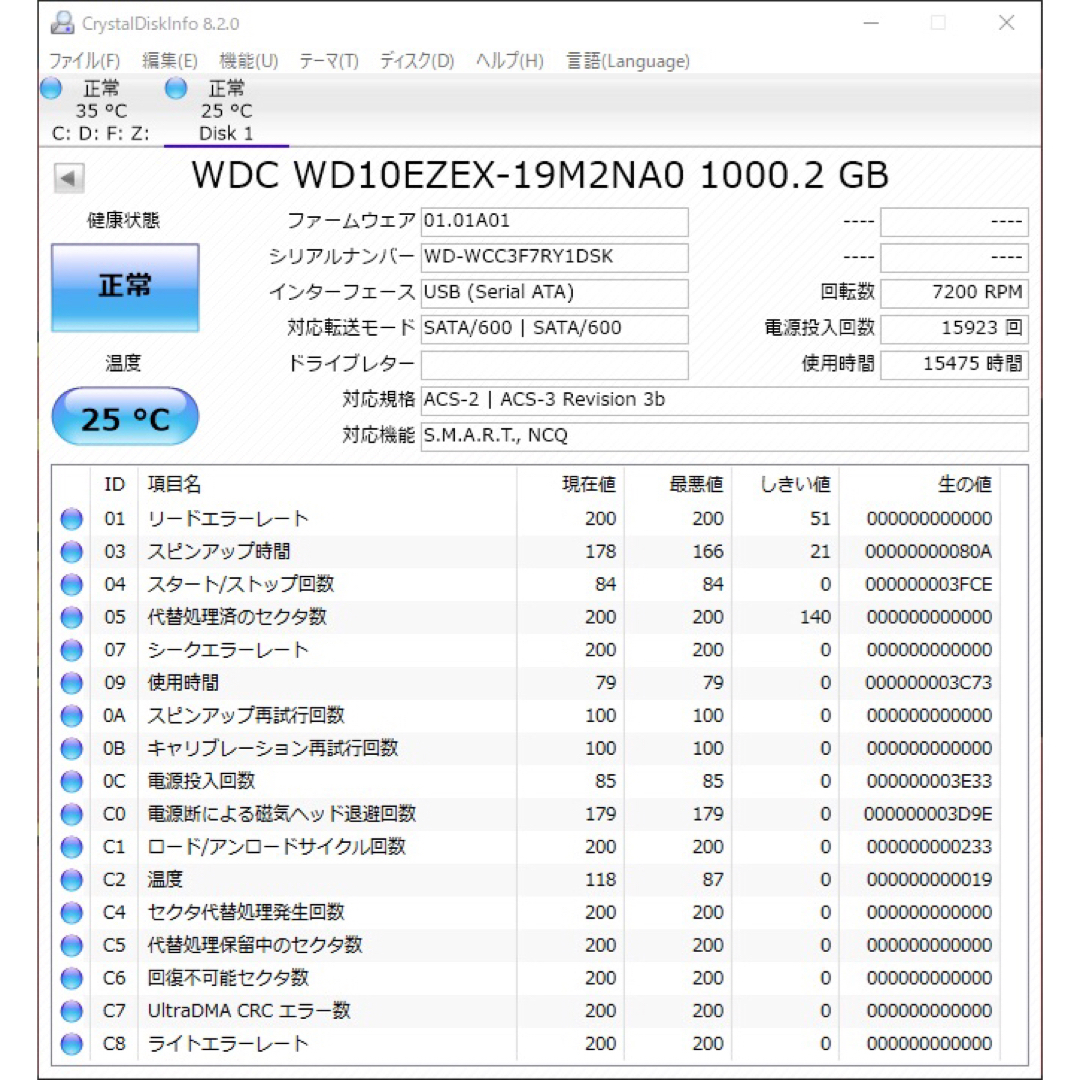Click raw value 000000000233
The height and width of the screenshot is (1080, 1080).
tap(929, 847)
